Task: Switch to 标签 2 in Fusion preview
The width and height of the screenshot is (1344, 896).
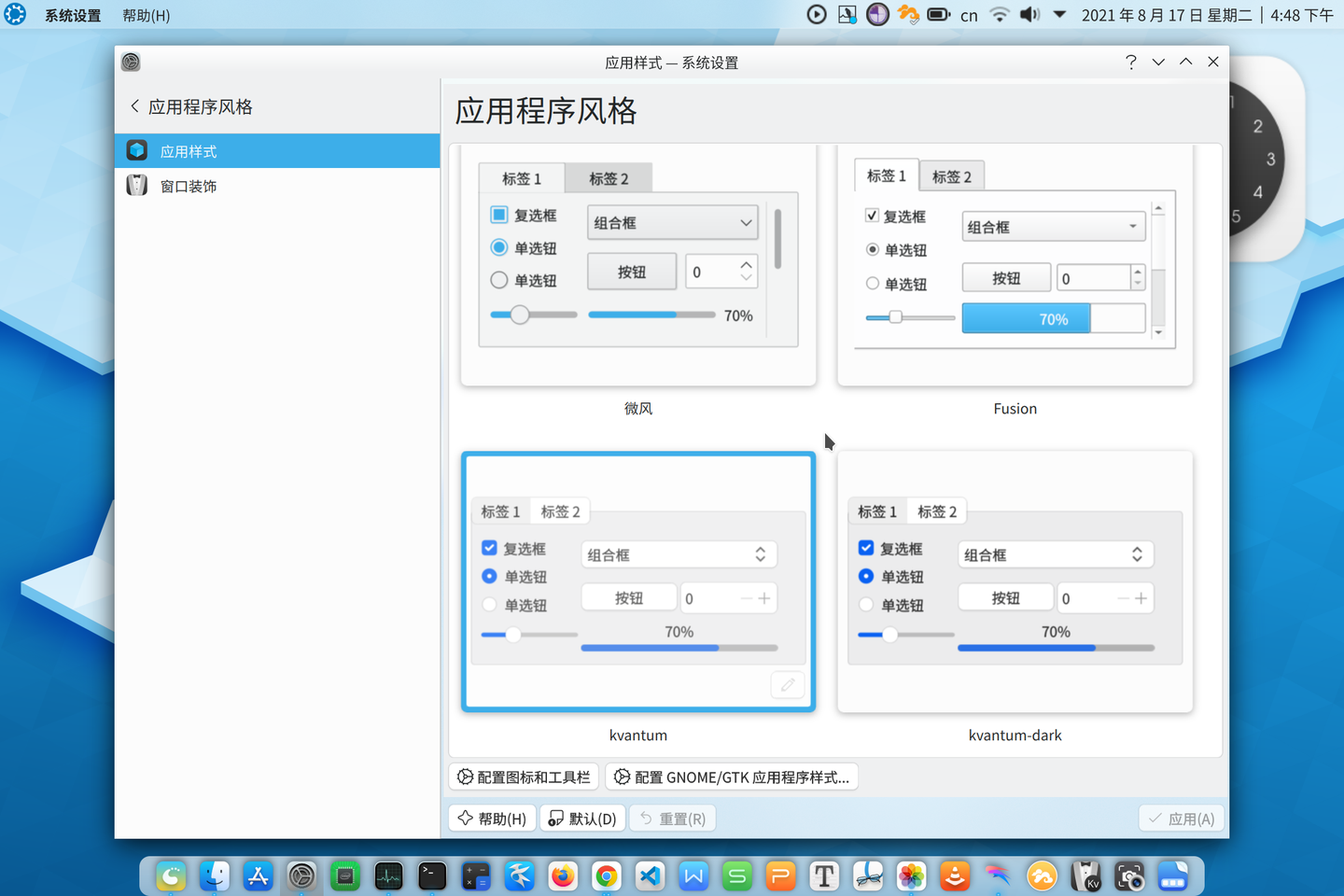Action: click(x=951, y=176)
